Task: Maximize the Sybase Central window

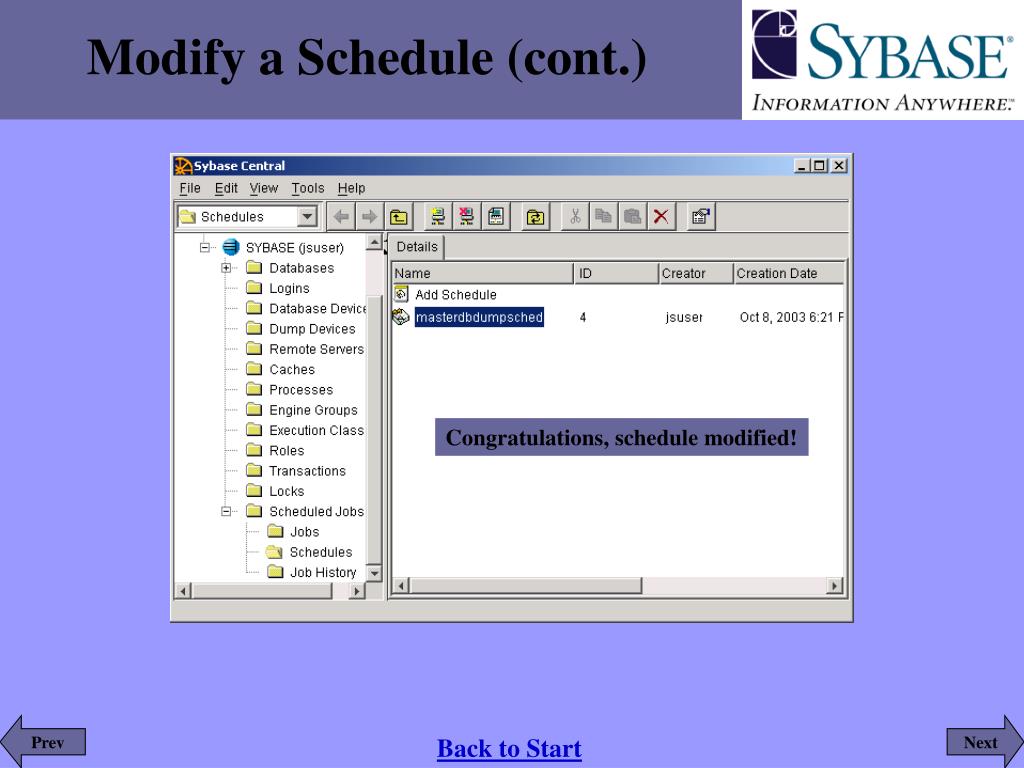Action: point(819,166)
